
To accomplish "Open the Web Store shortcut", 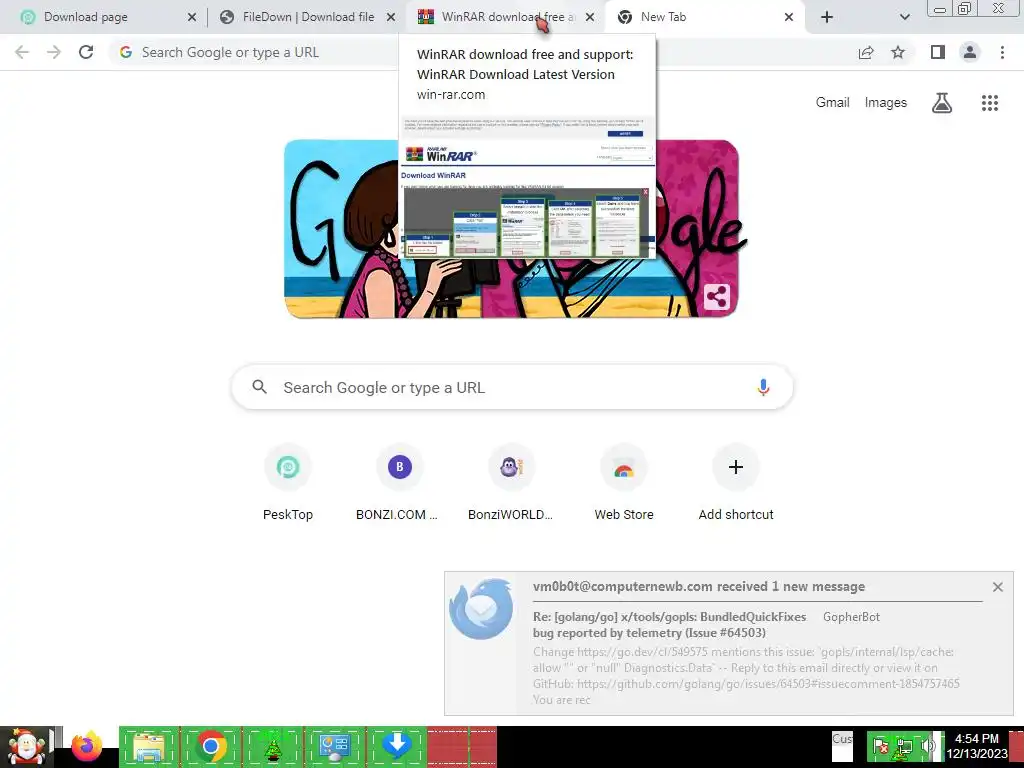I will (x=624, y=481).
